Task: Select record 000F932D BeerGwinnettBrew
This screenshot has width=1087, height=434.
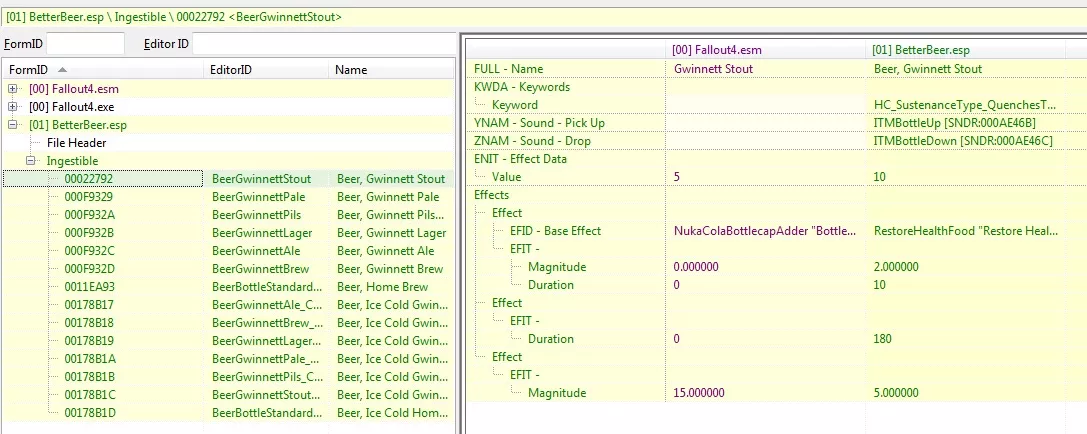Action: tap(229, 269)
